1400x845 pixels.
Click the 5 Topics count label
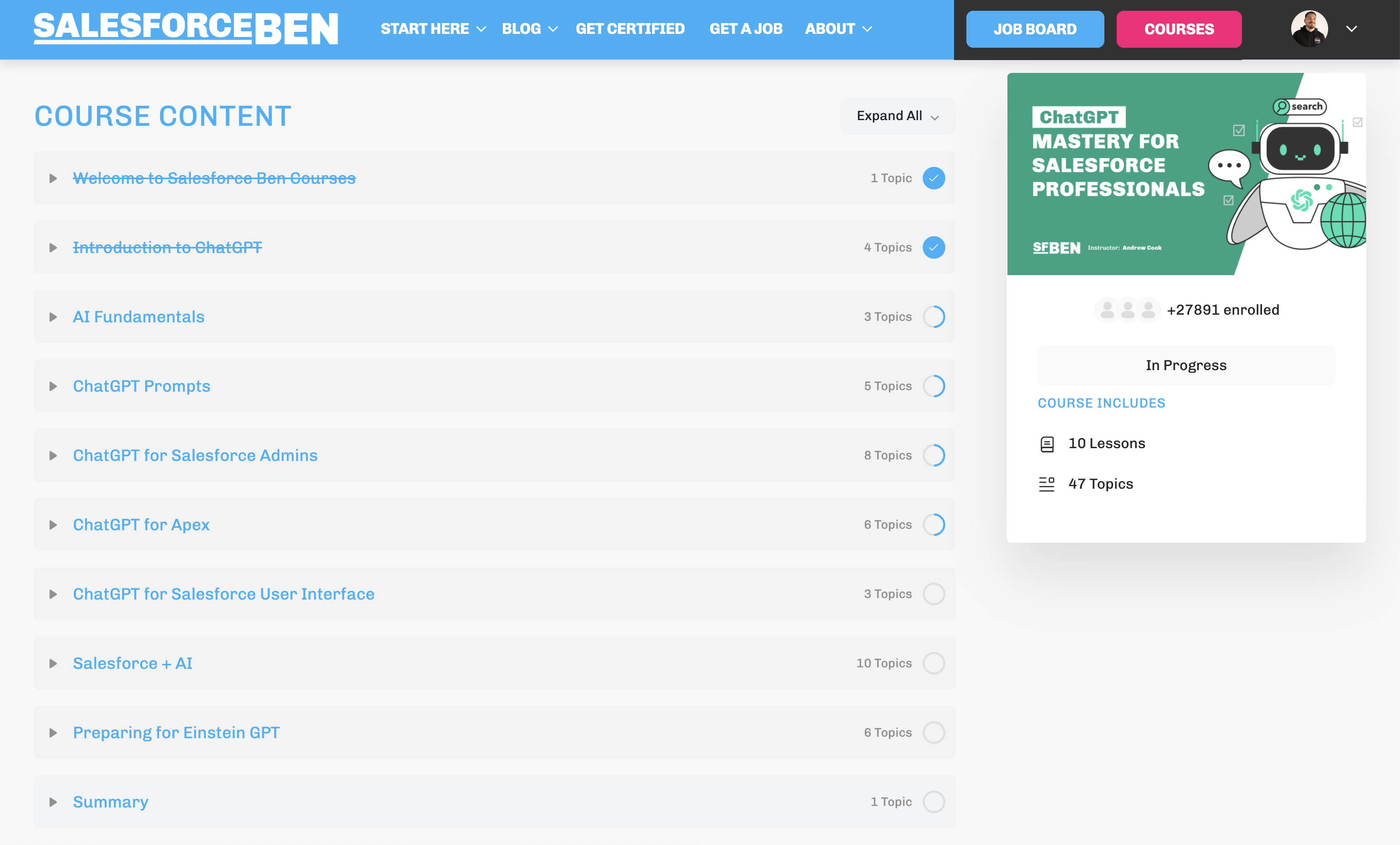point(887,387)
